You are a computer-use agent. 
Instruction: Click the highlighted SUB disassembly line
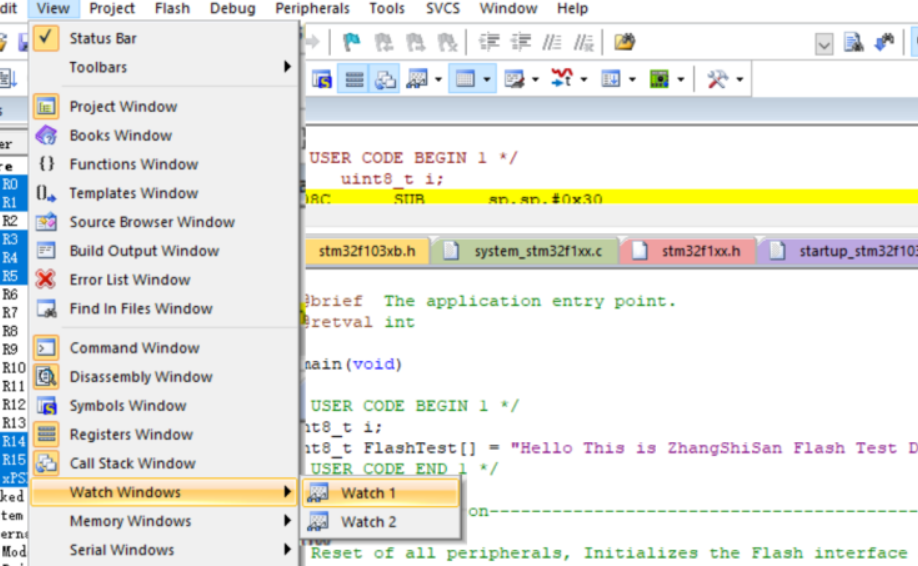[x=611, y=197]
